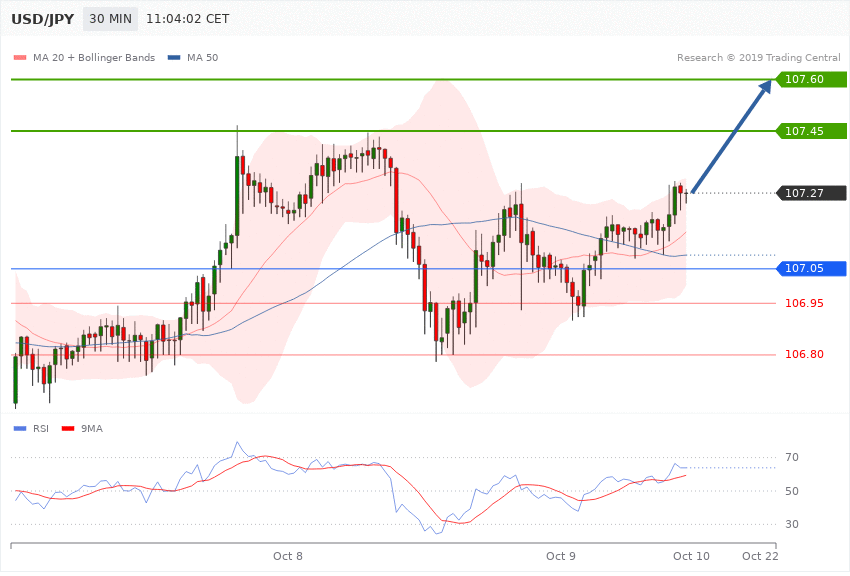Click the 106.80 support level label
The height and width of the screenshot is (576, 850).
coord(804,354)
